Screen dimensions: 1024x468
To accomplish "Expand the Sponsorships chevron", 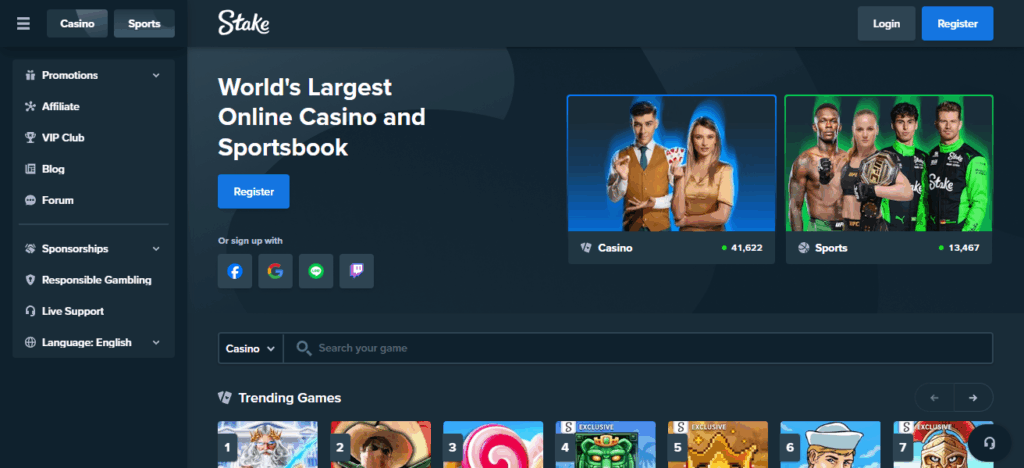I will (x=156, y=249).
